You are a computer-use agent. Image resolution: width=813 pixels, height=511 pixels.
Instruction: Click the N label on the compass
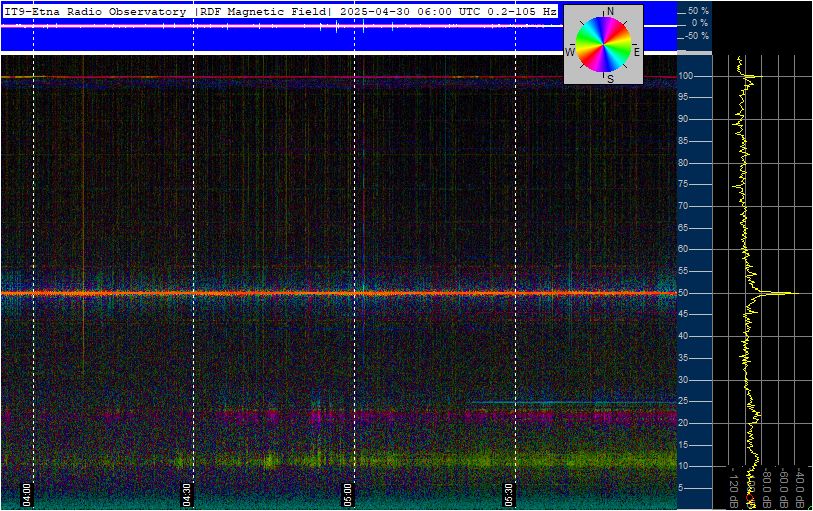[x=610, y=11]
